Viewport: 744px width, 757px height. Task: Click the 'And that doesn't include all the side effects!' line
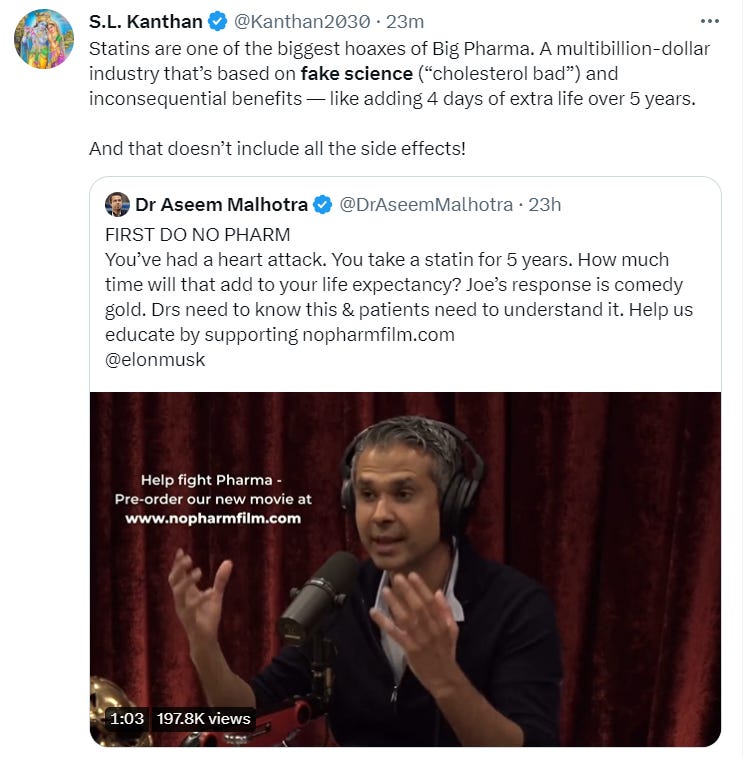tap(277, 149)
